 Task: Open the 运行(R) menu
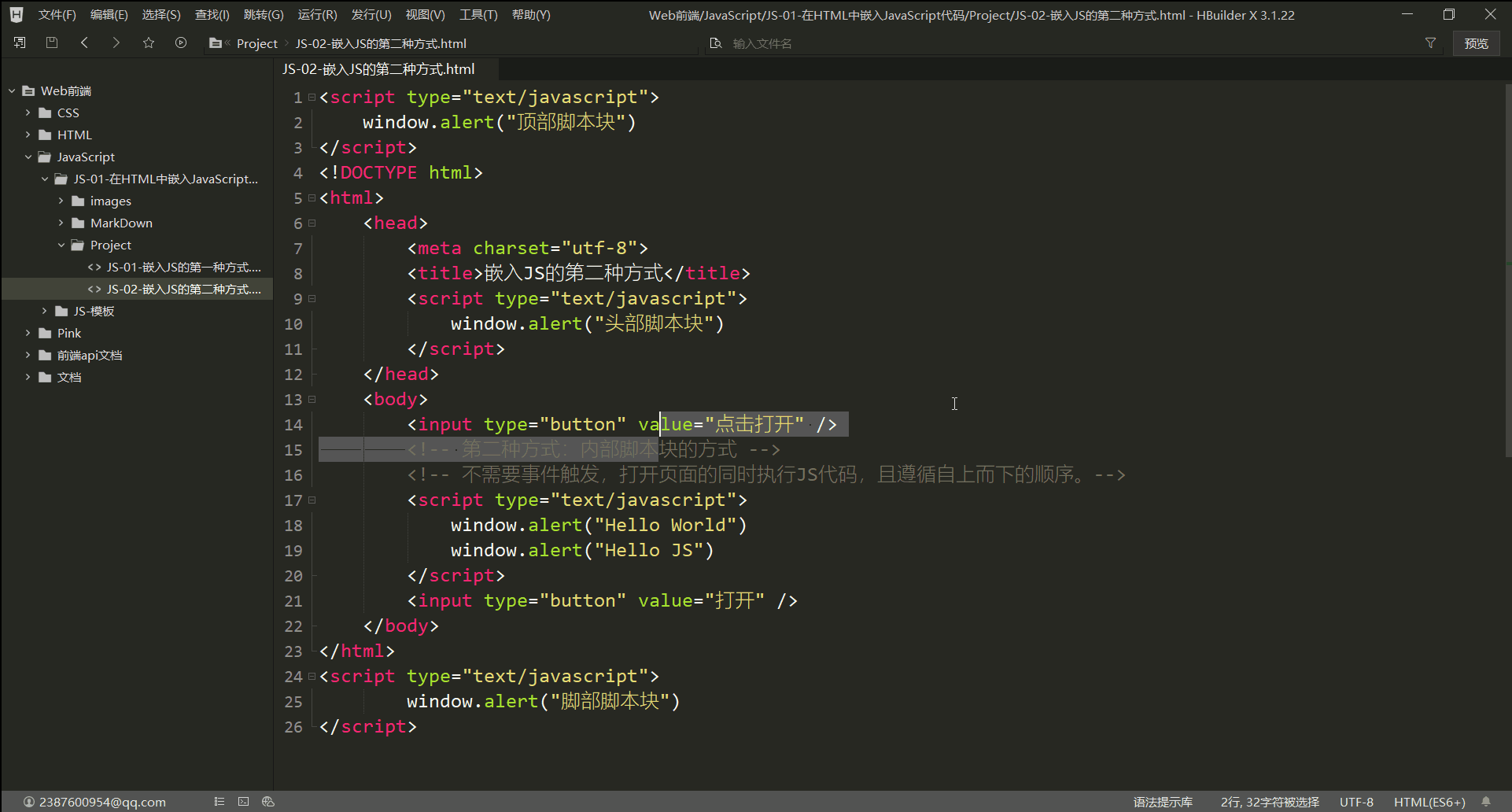[x=317, y=15]
